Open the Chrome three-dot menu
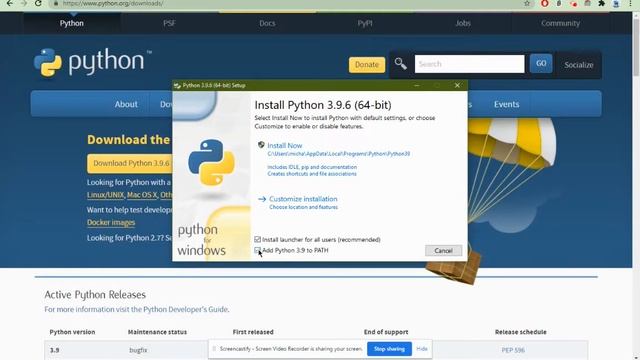 point(630,3)
